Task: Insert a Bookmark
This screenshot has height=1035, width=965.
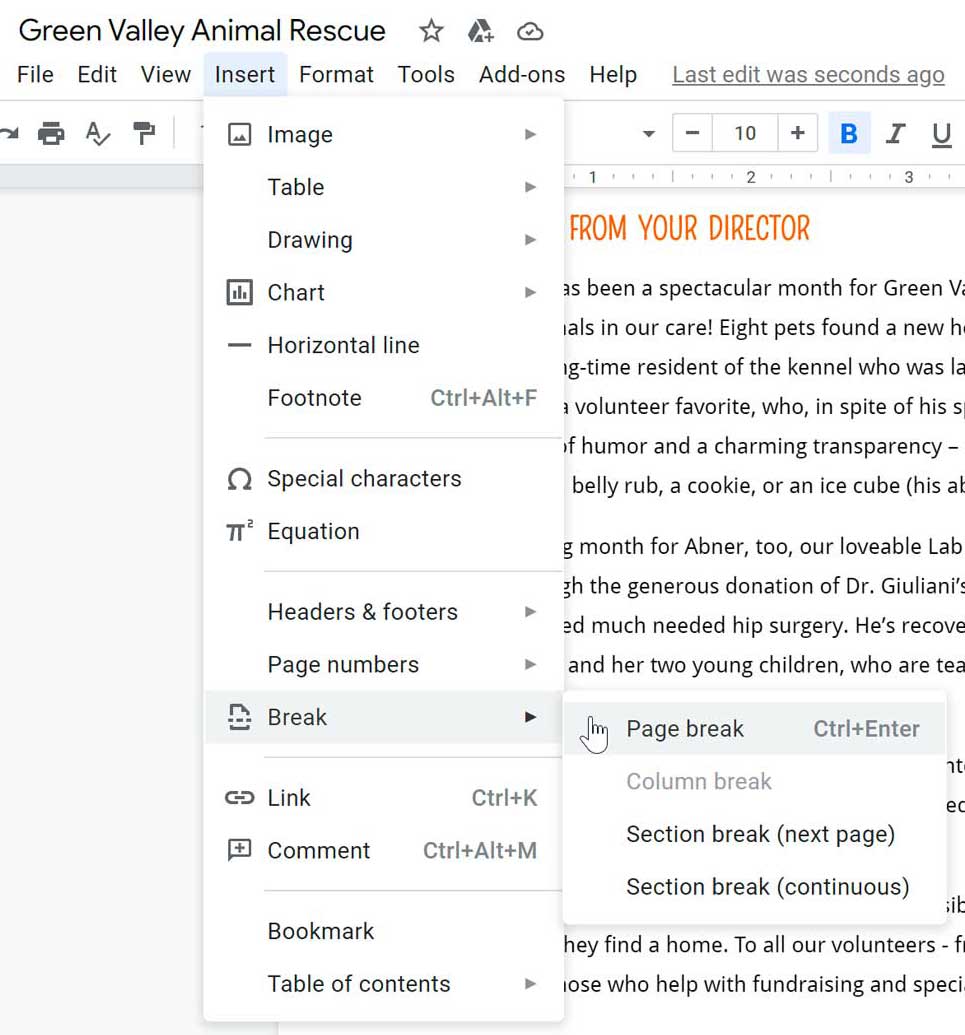Action: coord(383,931)
